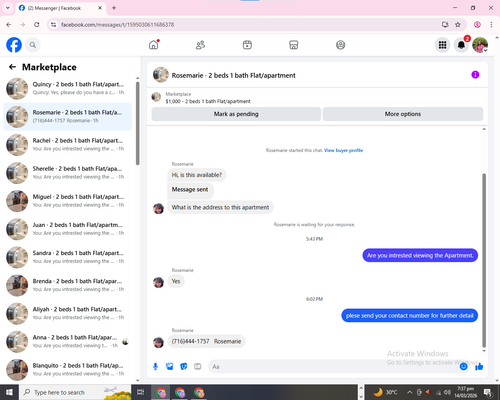
Task: Click the conversation list scrollbar
Action: coord(138,123)
